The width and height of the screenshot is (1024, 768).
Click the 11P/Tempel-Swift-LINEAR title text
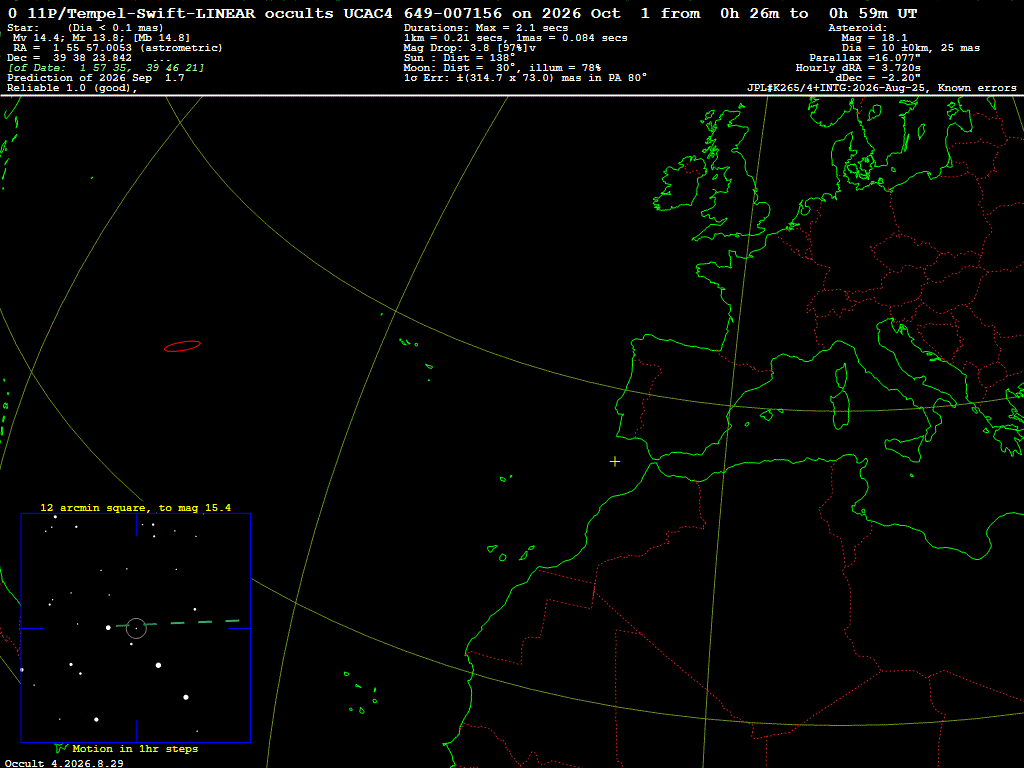141,13
